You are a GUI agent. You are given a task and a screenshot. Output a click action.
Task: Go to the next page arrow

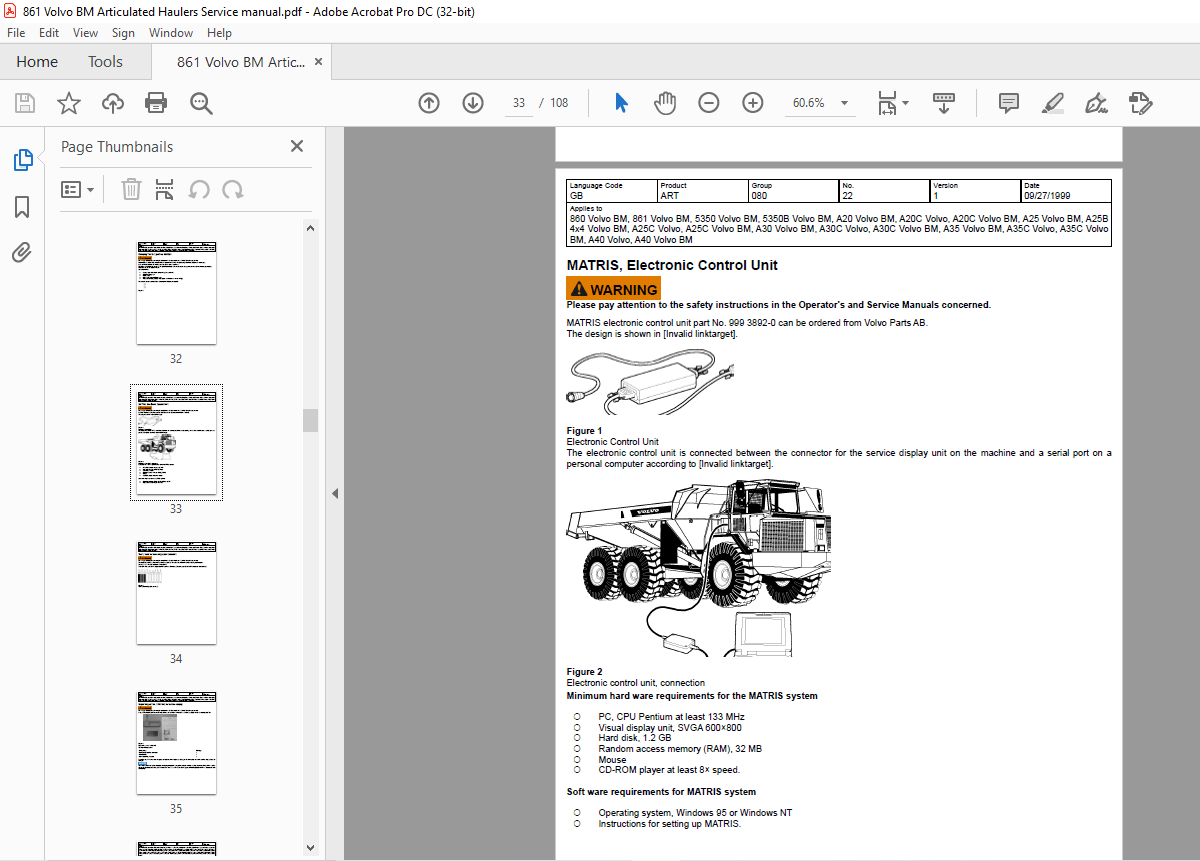tap(473, 103)
